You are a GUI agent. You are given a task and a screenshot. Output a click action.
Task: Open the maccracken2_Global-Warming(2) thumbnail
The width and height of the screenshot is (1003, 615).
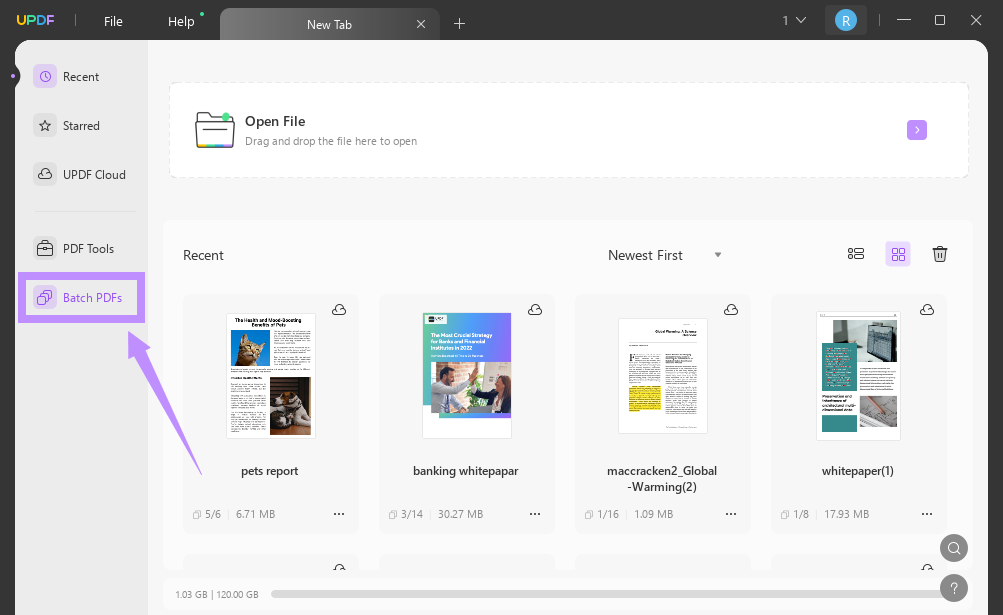(x=662, y=375)
